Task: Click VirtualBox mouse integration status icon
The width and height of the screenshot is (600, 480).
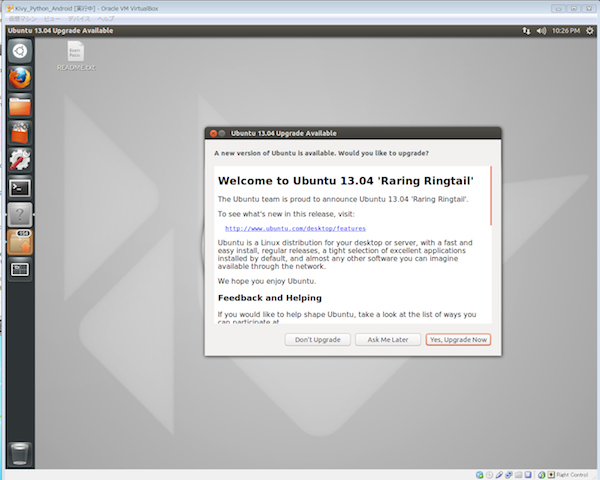Action: [x=541, y=475]
